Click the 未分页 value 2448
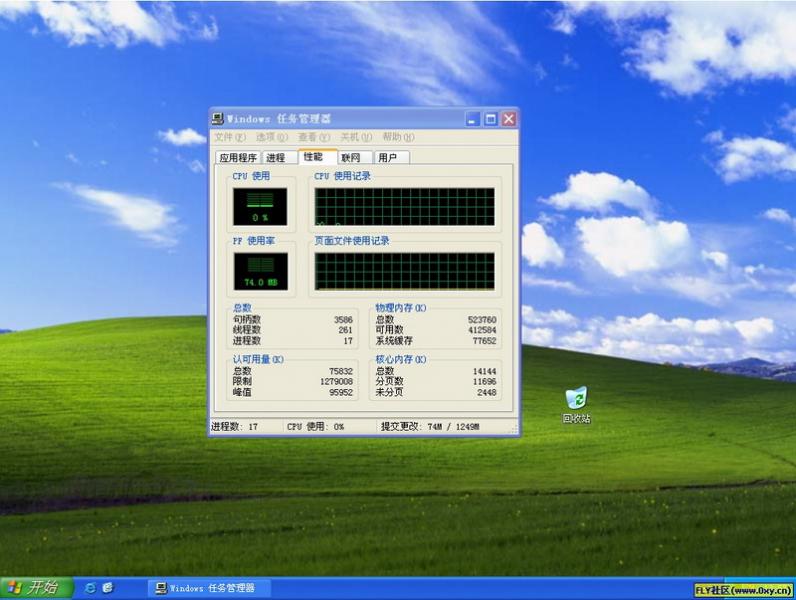796x600 pixels. pyautogui.click(x=487, y=392)
